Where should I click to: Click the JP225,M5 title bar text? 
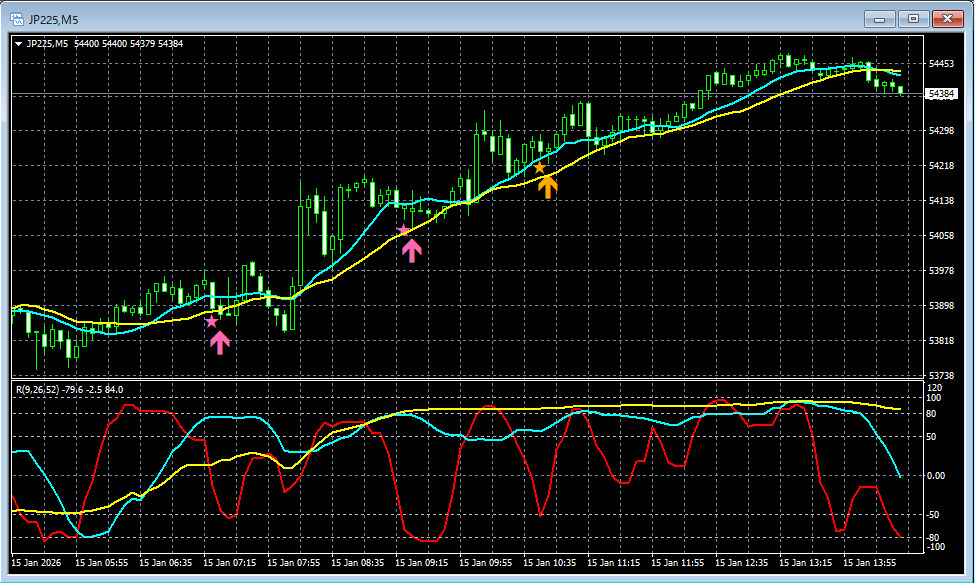[x=54, y=20]
